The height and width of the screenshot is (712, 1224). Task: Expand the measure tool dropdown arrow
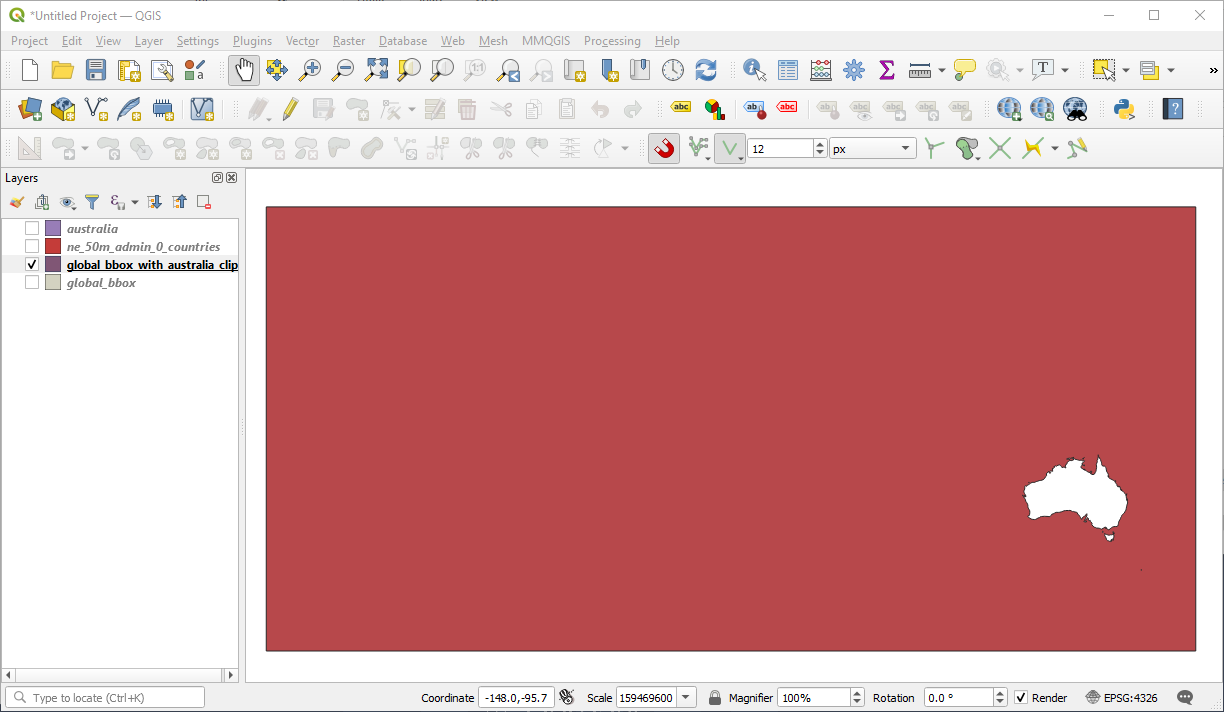(942, 70)
